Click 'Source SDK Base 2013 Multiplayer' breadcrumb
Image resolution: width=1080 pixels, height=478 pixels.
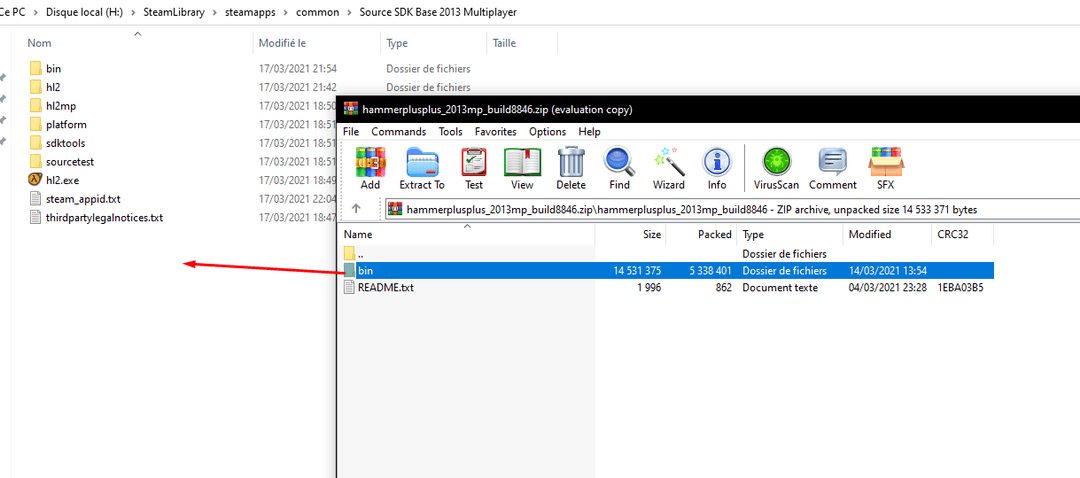[438, 12]
